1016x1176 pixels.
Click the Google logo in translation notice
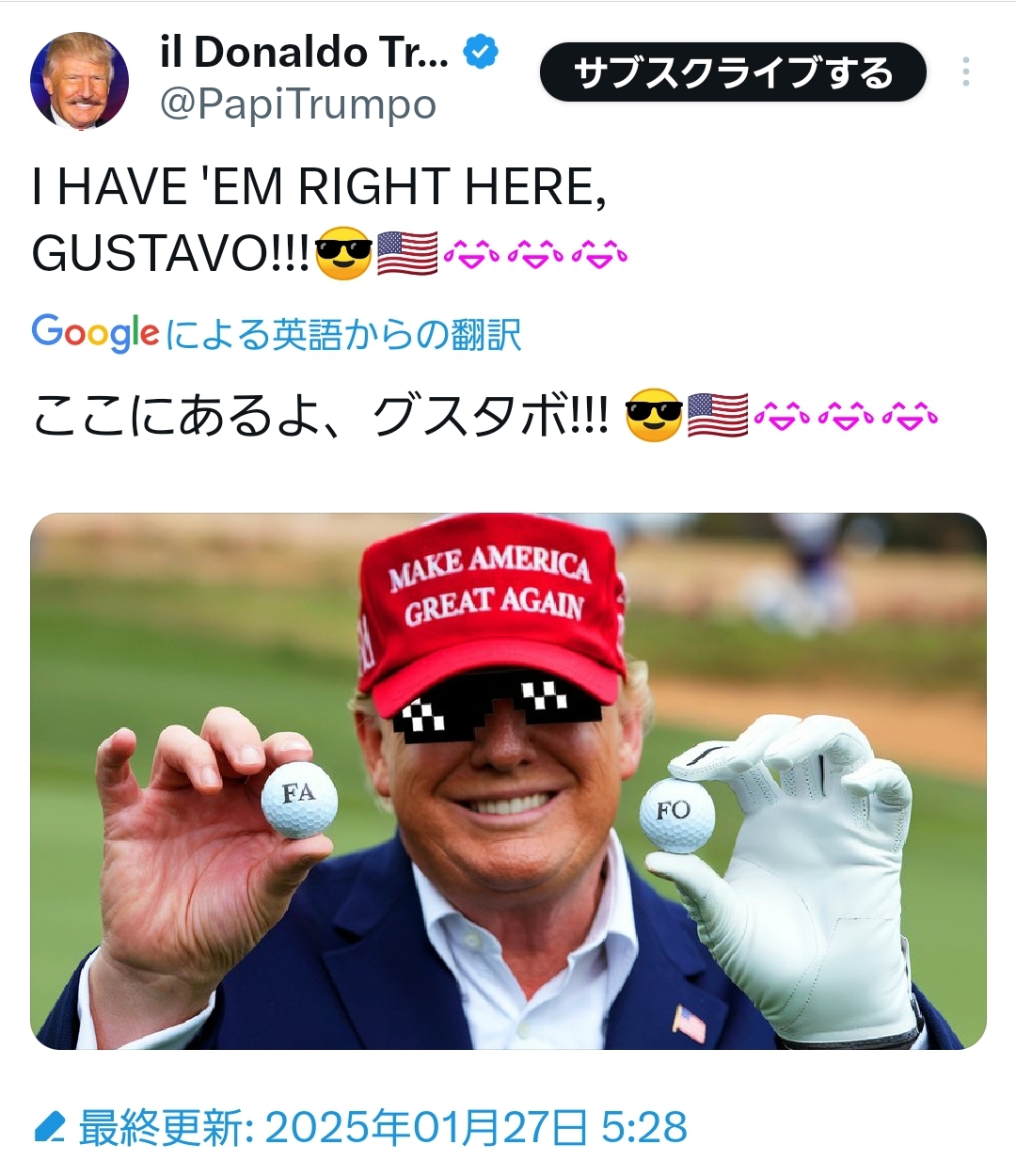(95, 333)
